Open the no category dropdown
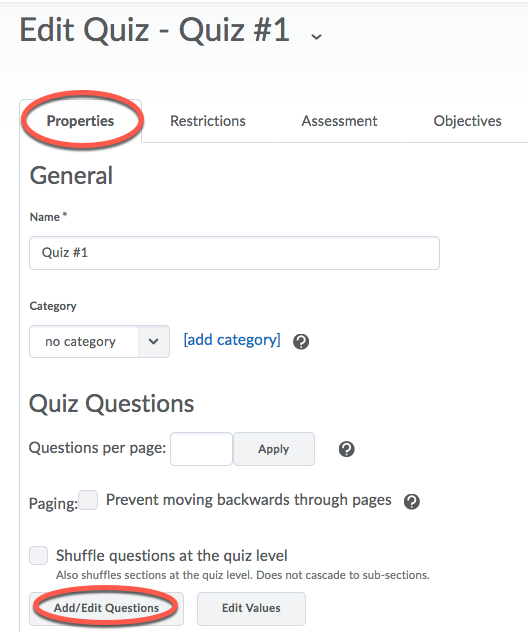This screenshot has width=528, height=632. pos(99,341)
